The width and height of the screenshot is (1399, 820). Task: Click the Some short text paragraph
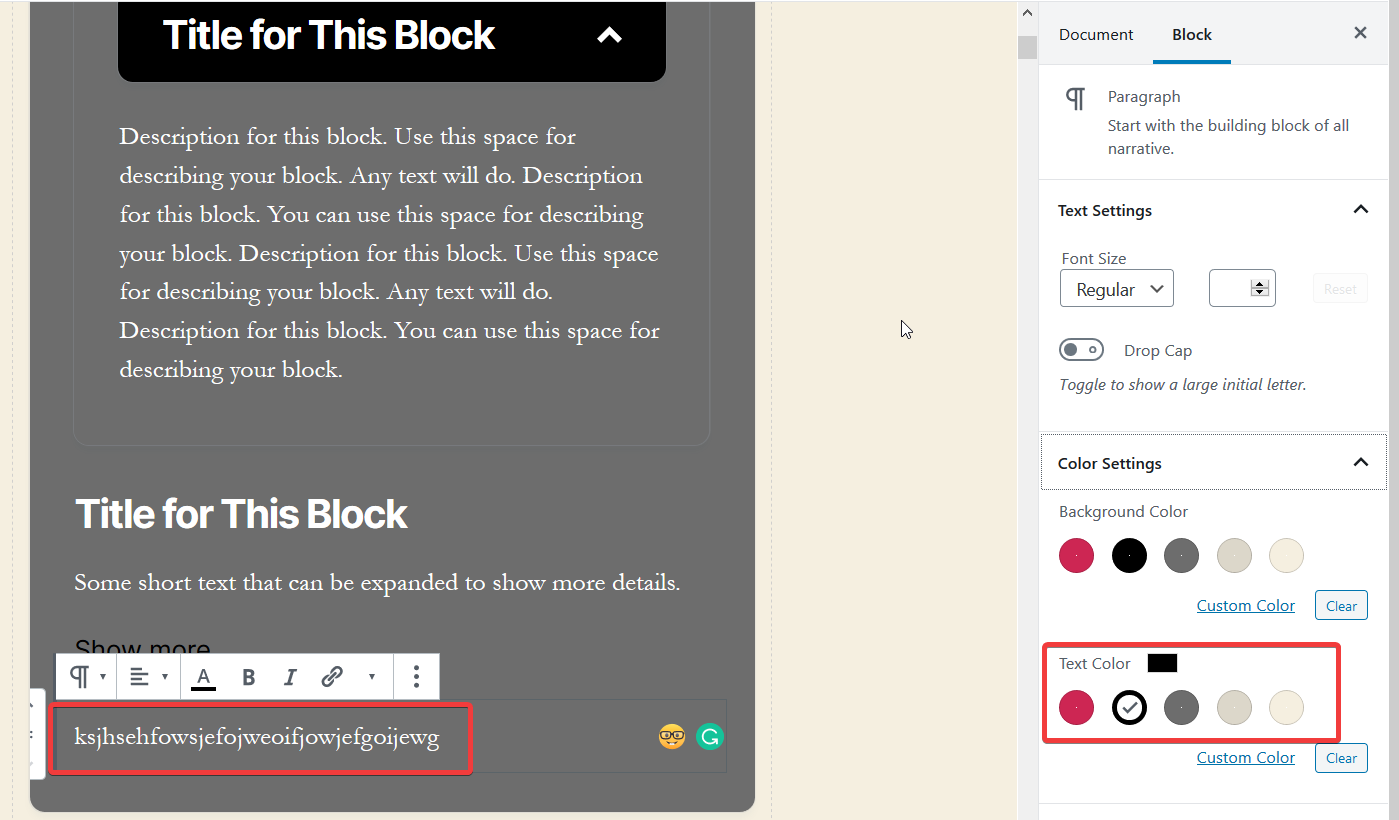(x=377, y=582)
